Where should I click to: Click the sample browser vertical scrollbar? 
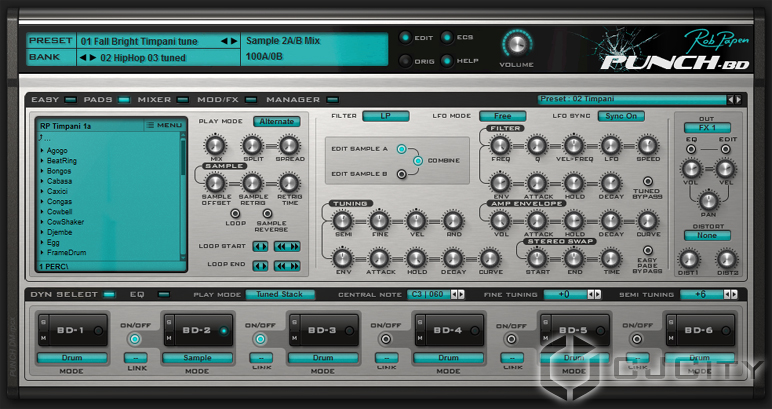pyautogui.click(x=184, y=194)
